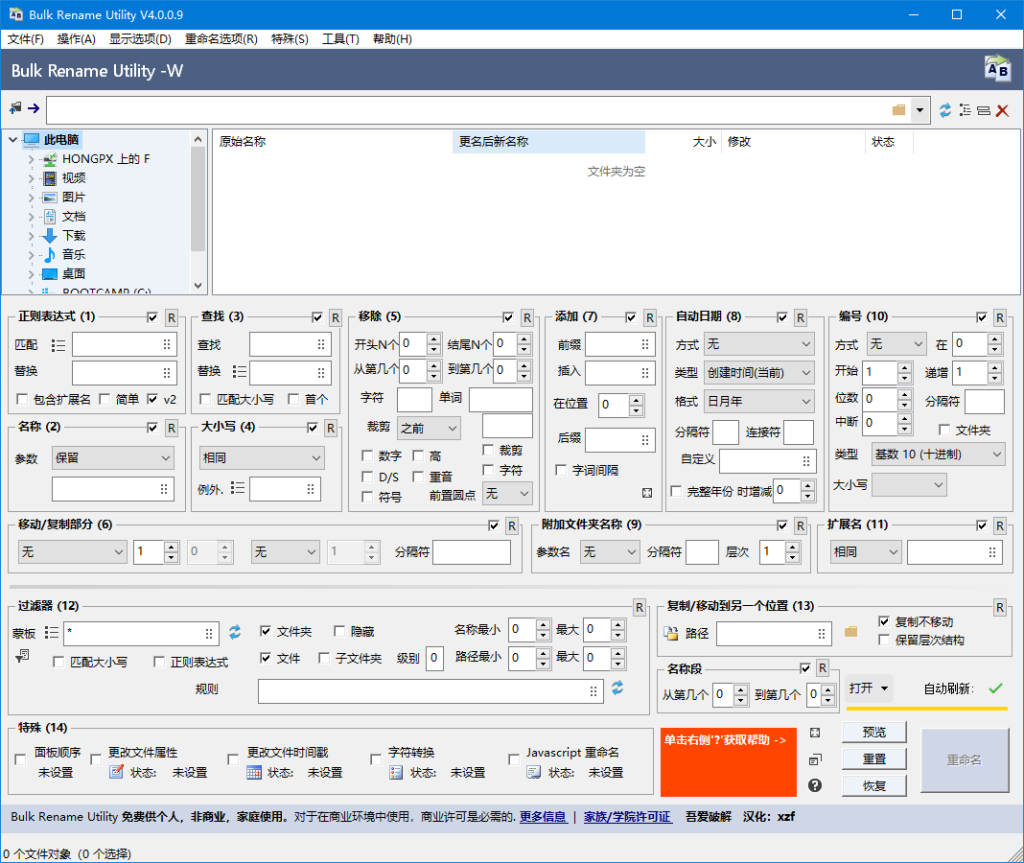
Task: Increment the 开头N个 spinner up arrow
Action: (x=434, y=338)
